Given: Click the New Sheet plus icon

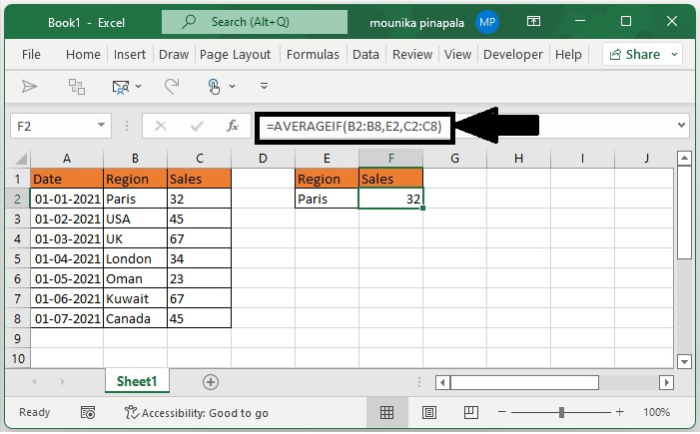Looking at the screenshot, I should (210, 382).
